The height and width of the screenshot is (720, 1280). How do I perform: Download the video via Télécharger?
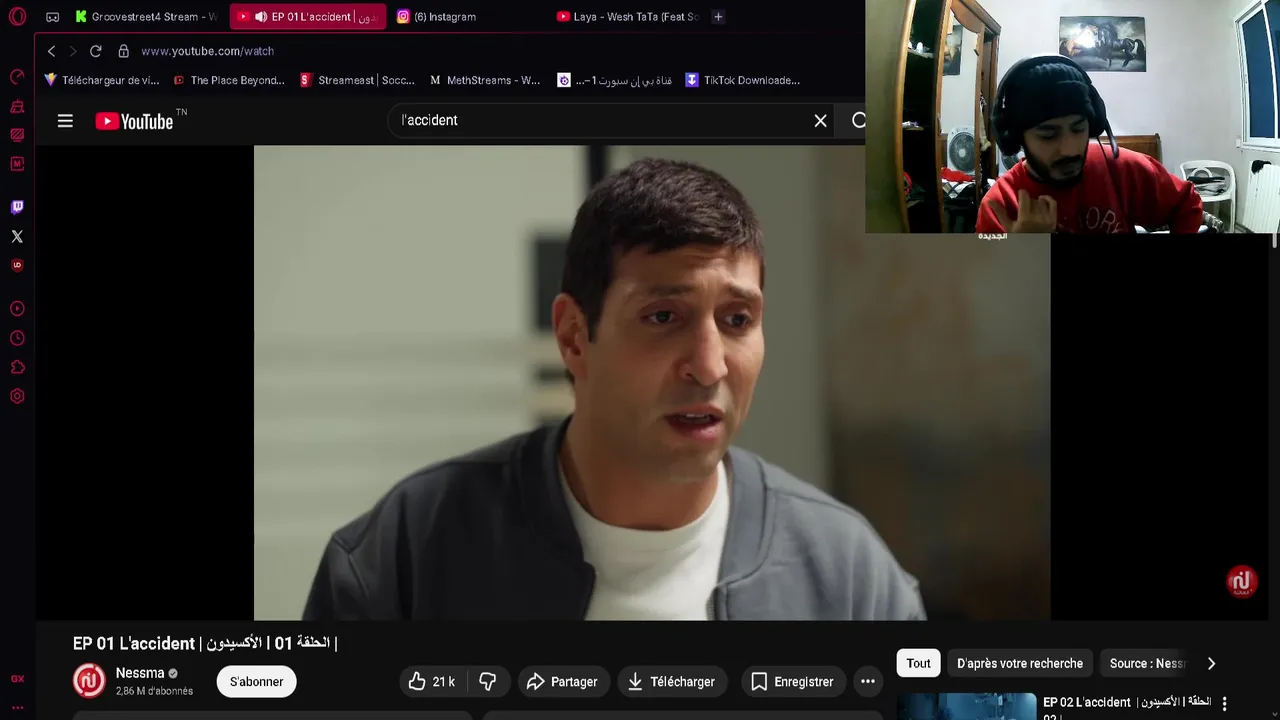[x=671, y=682]
